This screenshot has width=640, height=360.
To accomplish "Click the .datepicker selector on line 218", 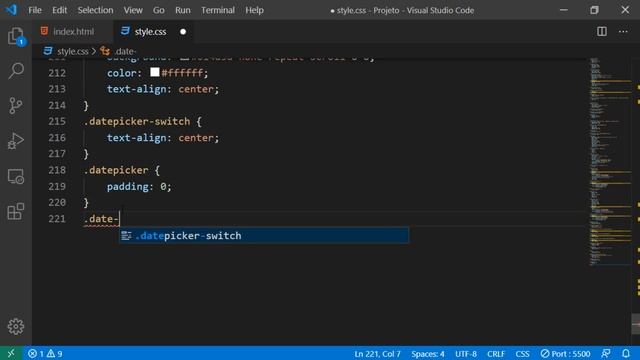I will (x=116, y=170).
